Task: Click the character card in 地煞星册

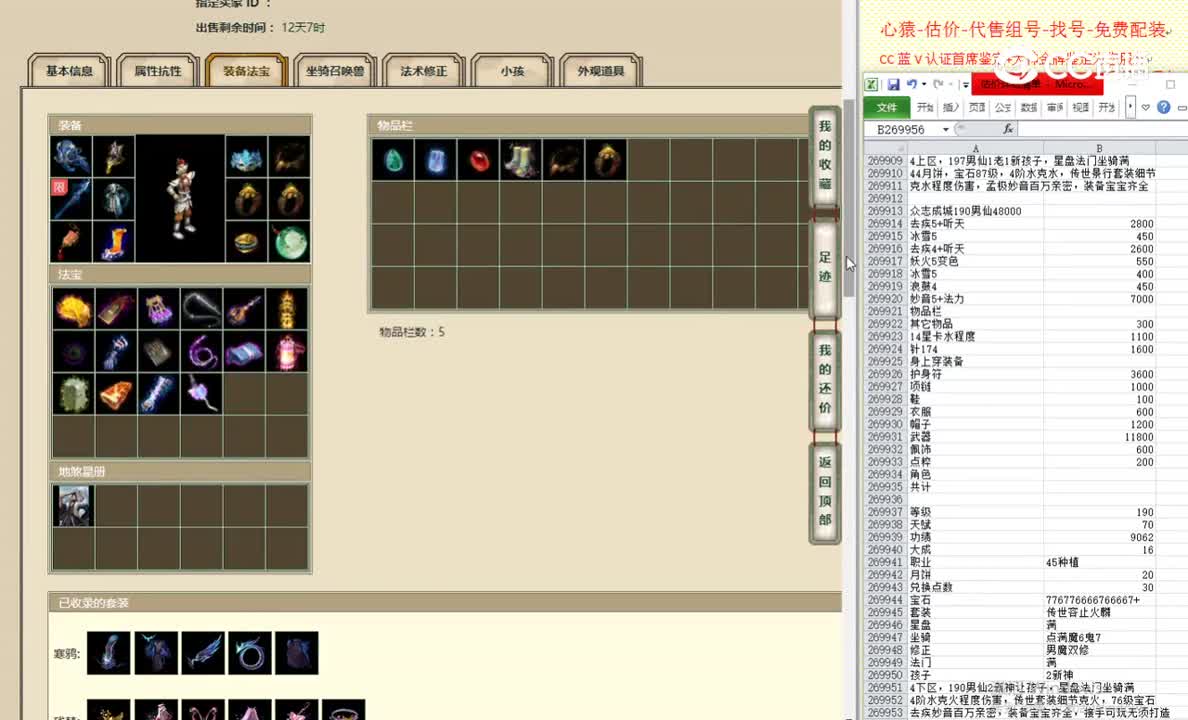Action: point(73,506)
